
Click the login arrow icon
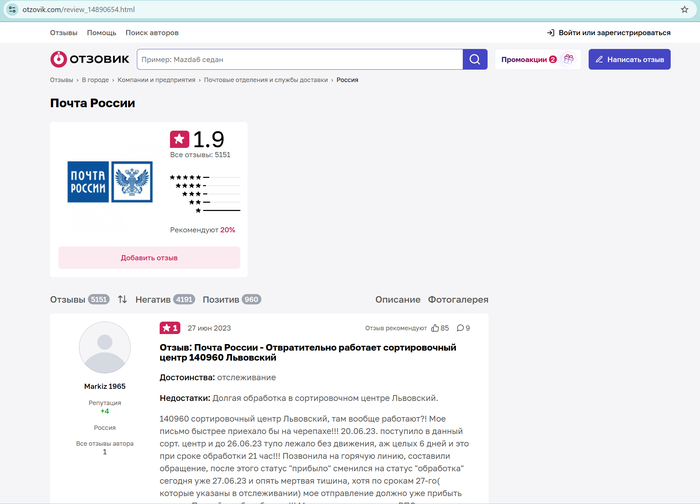tap(551, 33)
